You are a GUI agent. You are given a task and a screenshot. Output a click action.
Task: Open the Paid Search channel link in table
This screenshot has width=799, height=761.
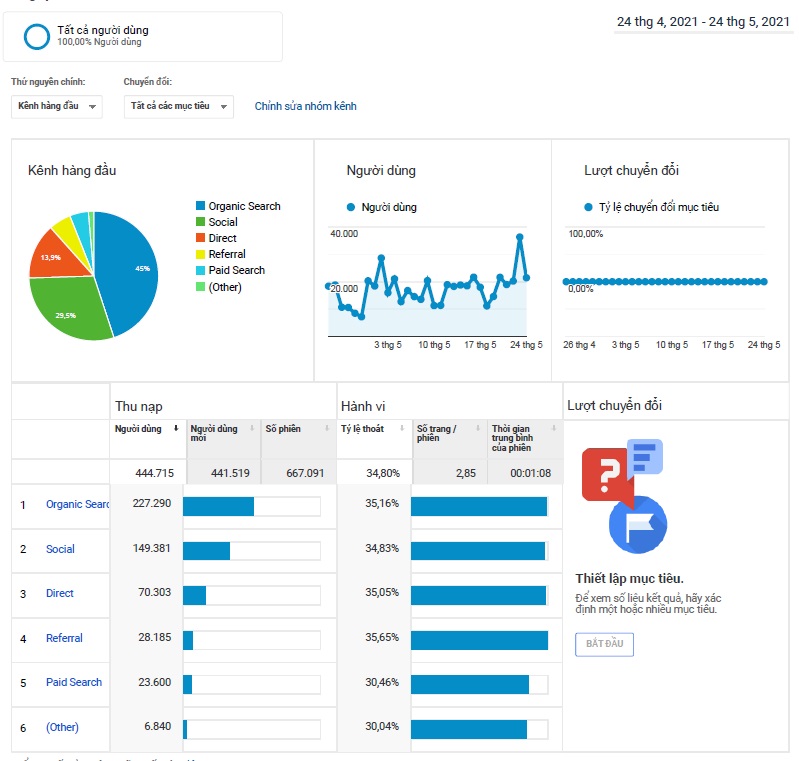74,683
